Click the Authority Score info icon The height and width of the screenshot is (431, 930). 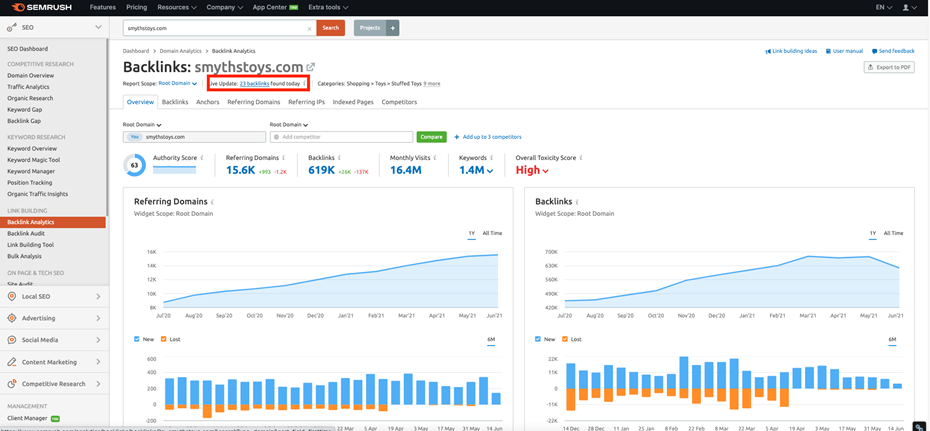[x=202, y=157]
